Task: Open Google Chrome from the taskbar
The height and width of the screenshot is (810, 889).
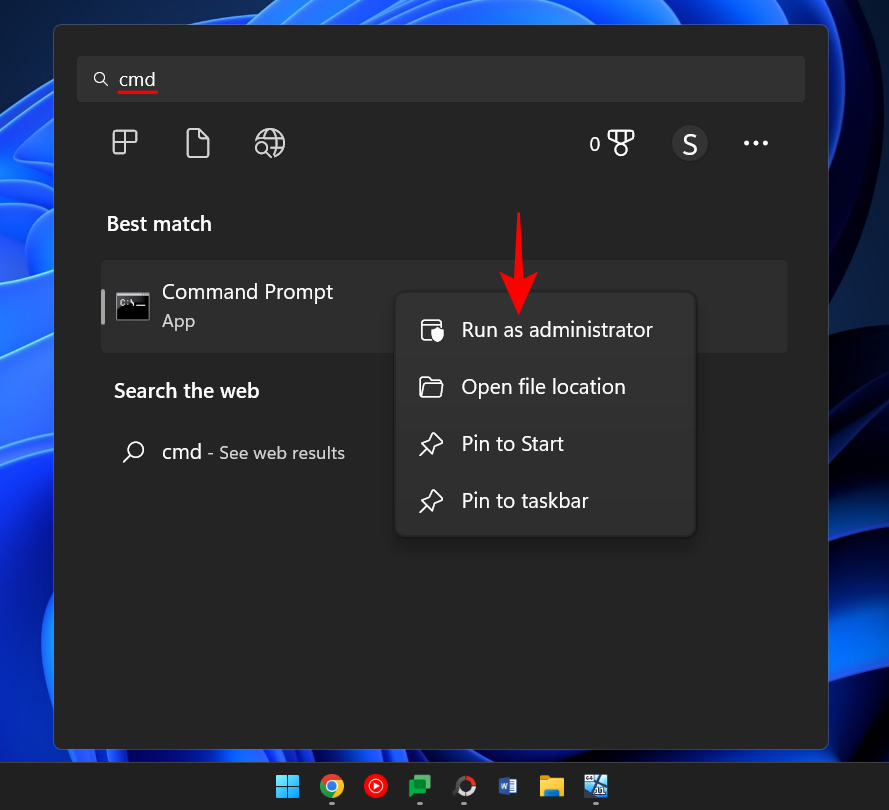Action: point(332,787)
